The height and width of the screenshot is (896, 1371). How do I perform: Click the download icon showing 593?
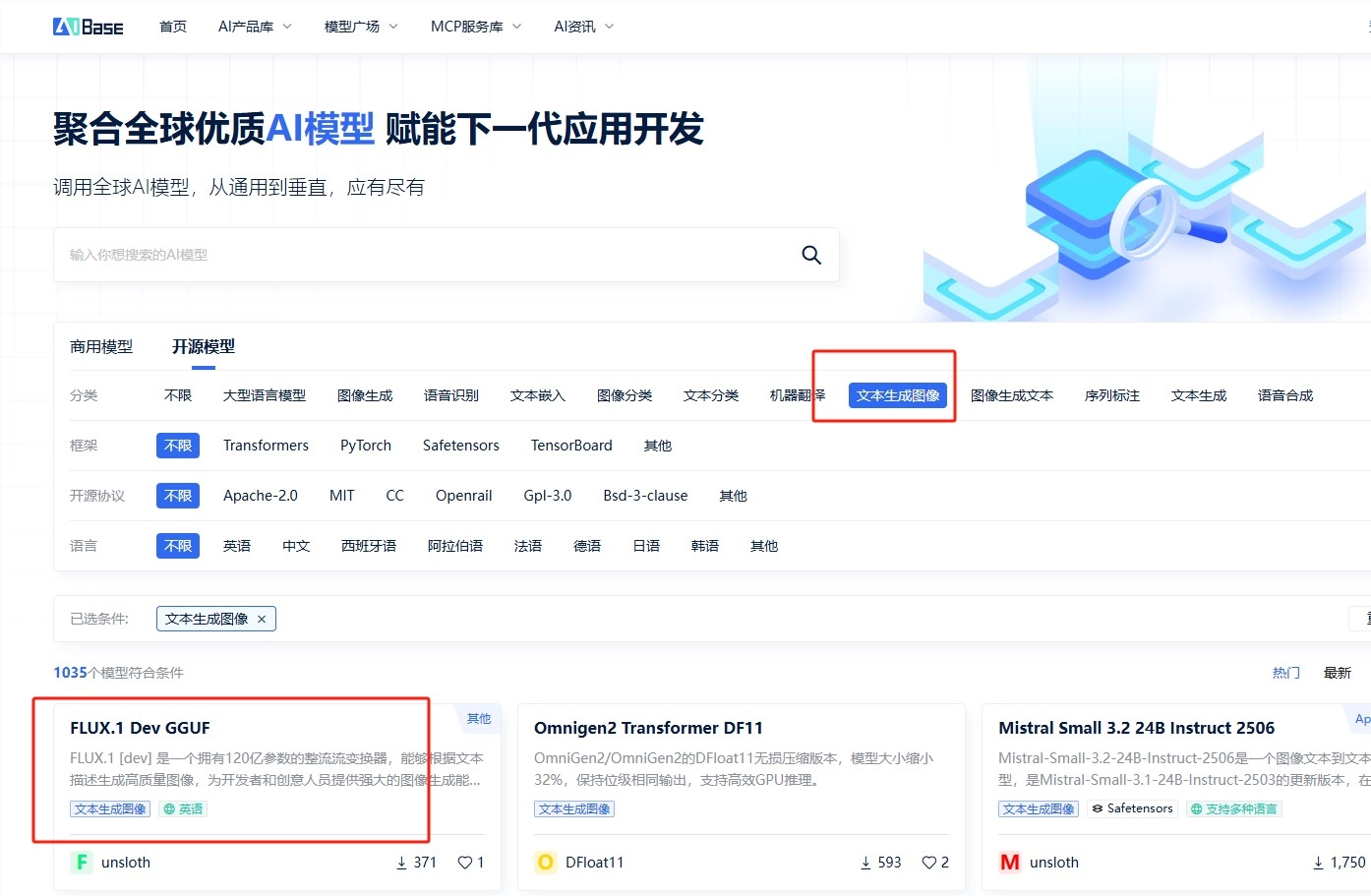point(865,863)
